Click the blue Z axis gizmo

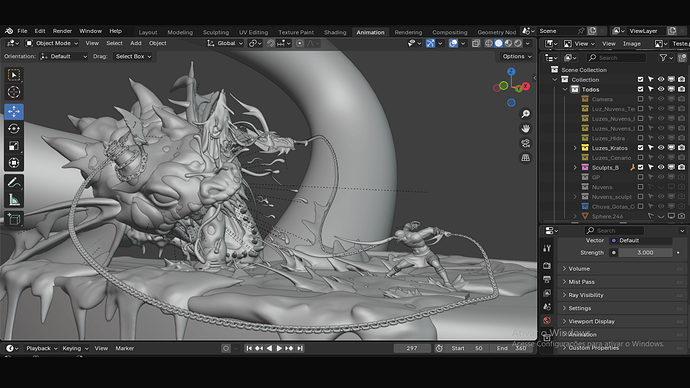click(511, 71)
